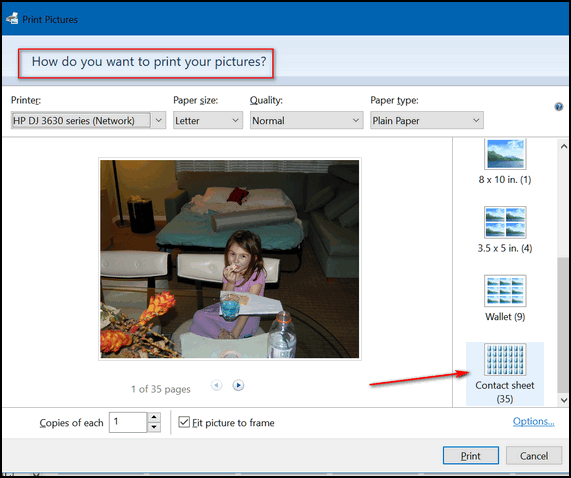Image resolution: width=571 pixels, height=478 pixels.
Task: Expand the Paper type Plain Paper dropdown
Action: [x=427, y=120]
